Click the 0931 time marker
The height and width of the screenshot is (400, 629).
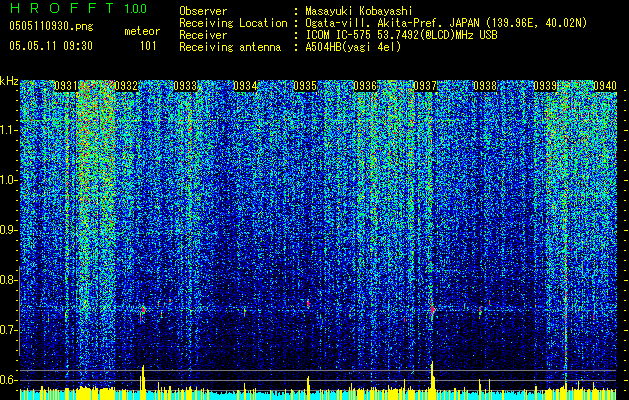66,86
